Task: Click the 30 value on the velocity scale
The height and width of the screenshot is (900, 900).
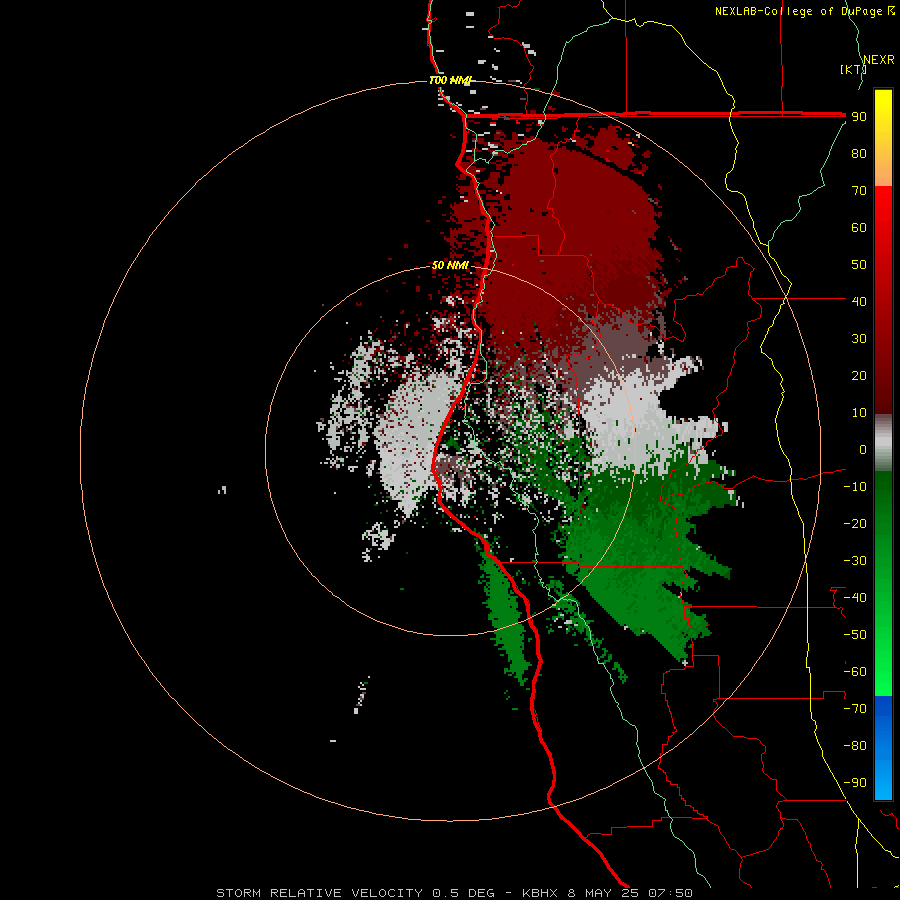Action: 859,339
